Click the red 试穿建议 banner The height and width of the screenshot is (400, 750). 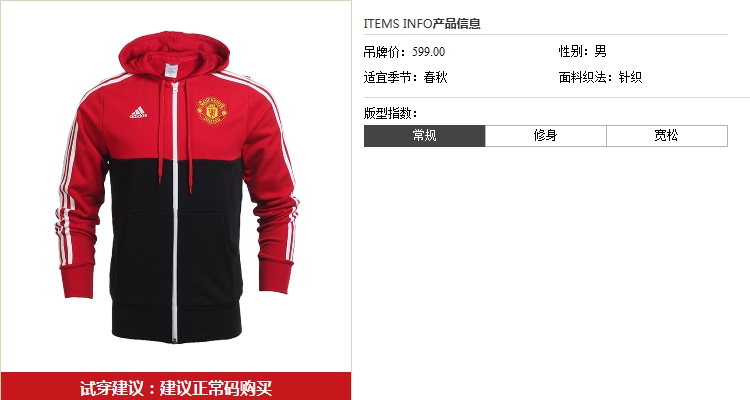(x=176, y=387)
